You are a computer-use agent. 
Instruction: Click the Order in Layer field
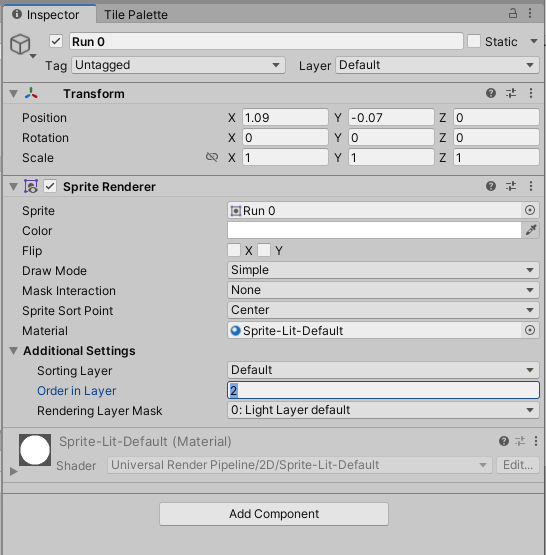click(383, 390)
